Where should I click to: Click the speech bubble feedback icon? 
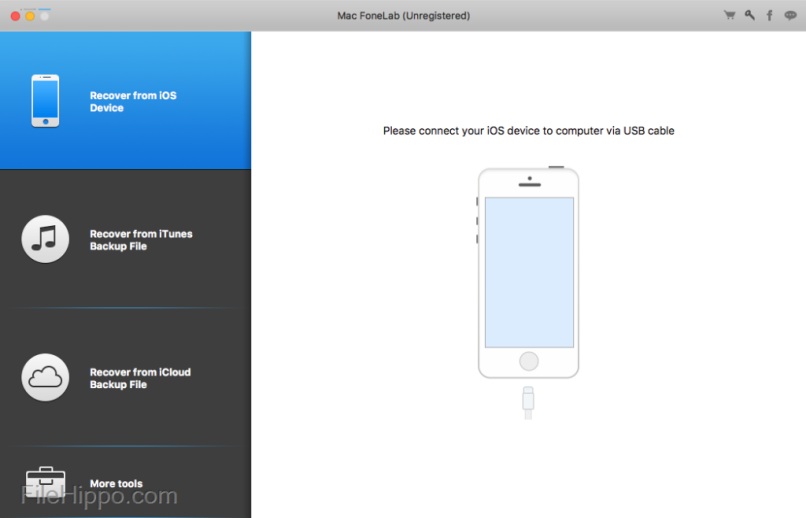pos(790,16)
